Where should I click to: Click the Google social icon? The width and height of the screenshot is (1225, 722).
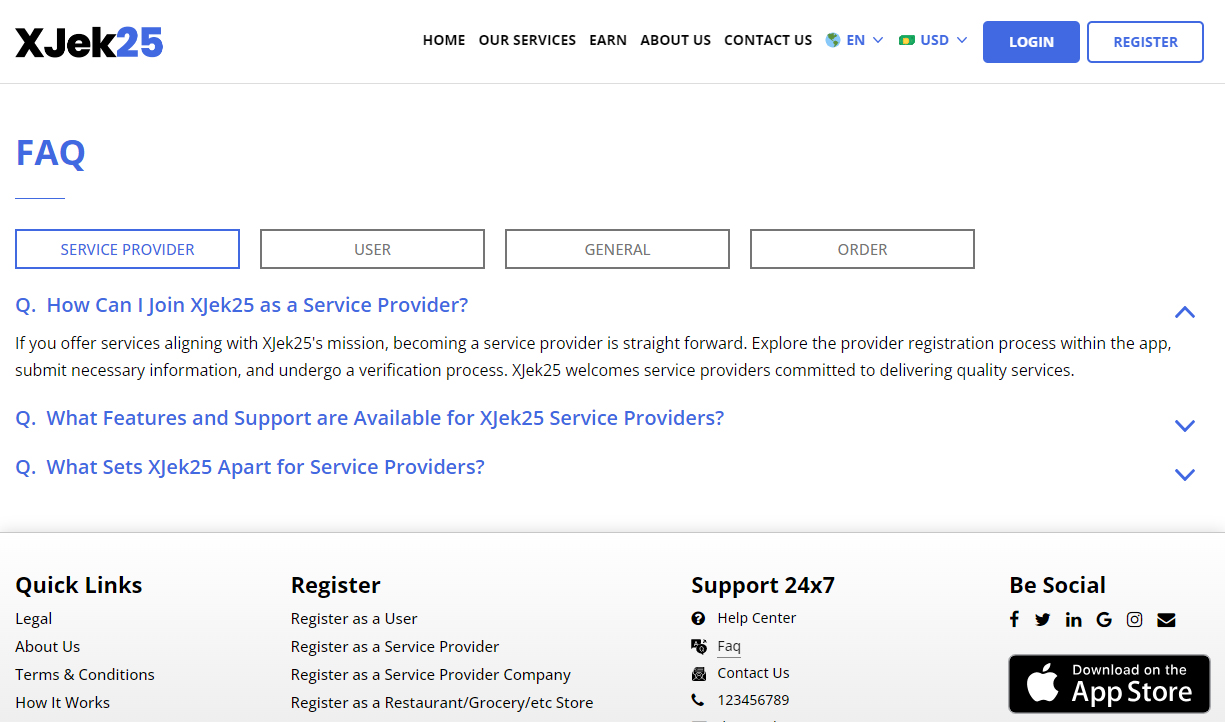(1104, 619)
